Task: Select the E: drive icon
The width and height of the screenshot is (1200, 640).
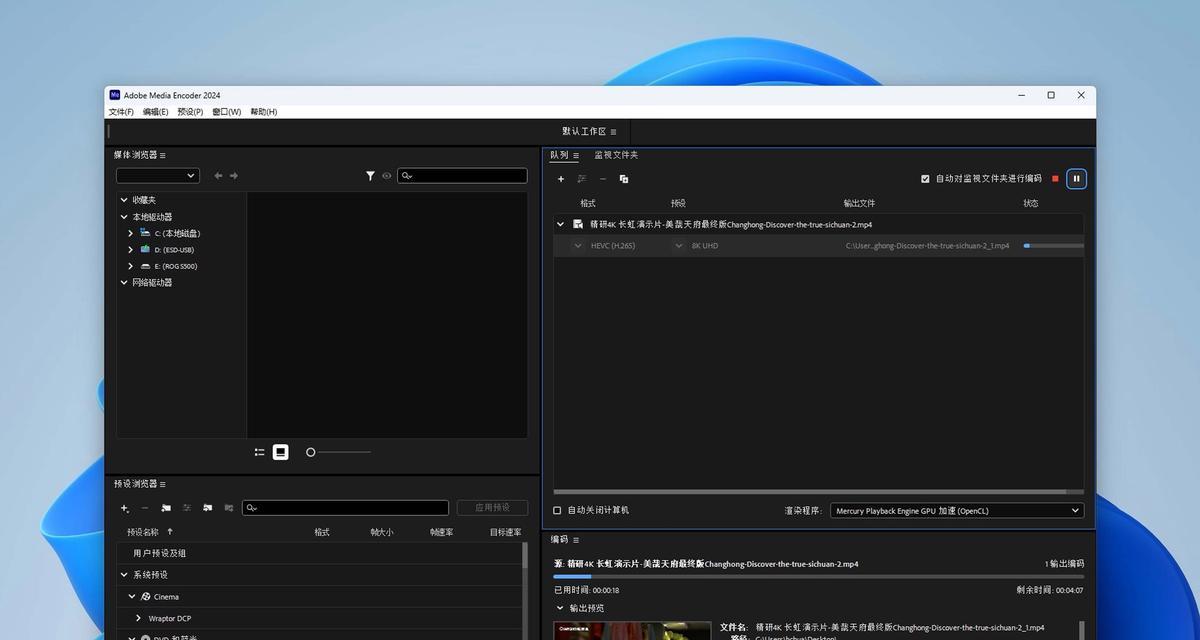Action: pos(145,266)
